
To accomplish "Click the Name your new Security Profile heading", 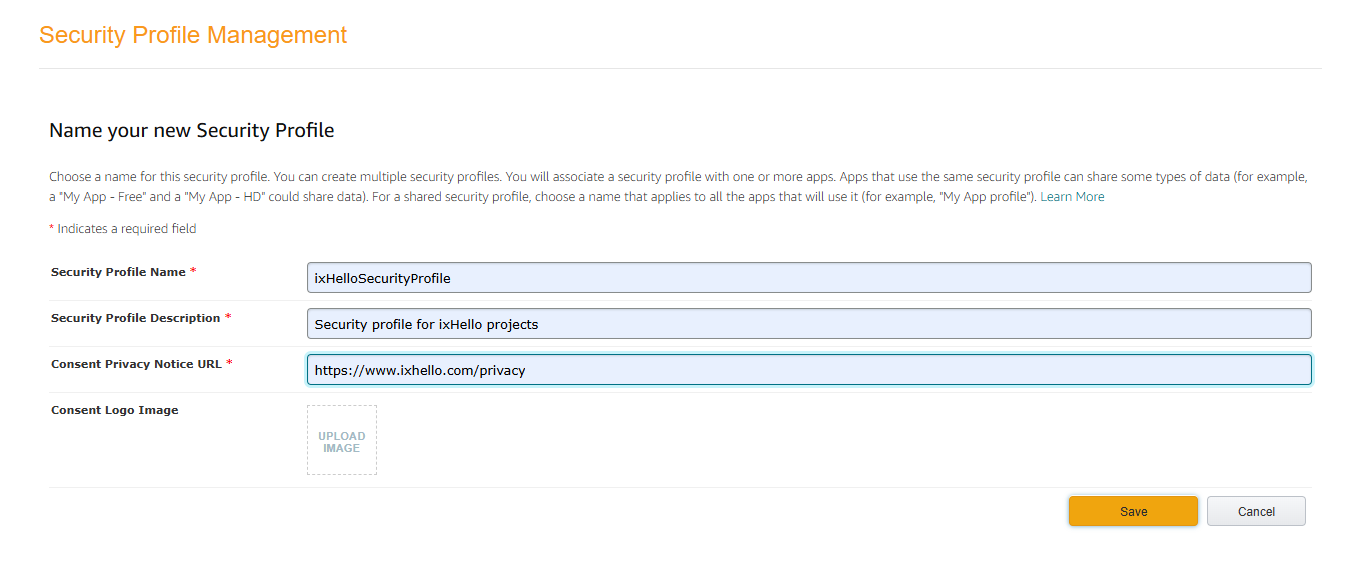I will [192, 130].
